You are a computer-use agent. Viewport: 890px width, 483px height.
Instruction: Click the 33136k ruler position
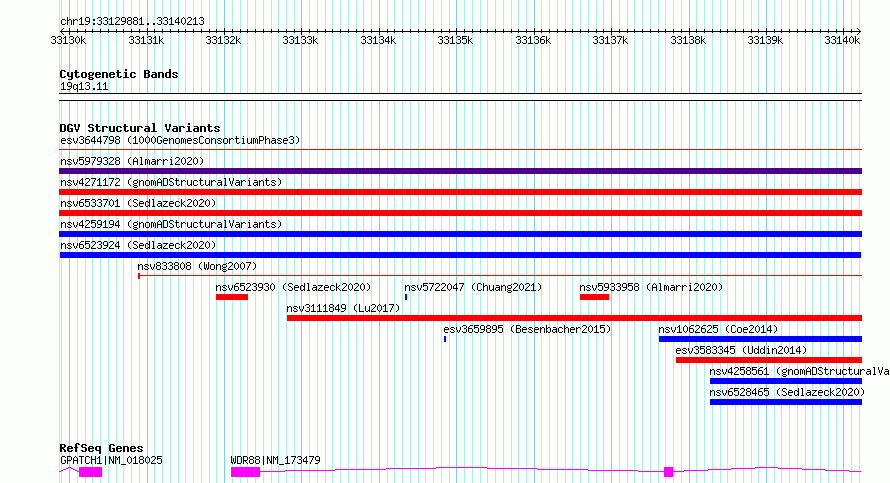click(533, 40)
